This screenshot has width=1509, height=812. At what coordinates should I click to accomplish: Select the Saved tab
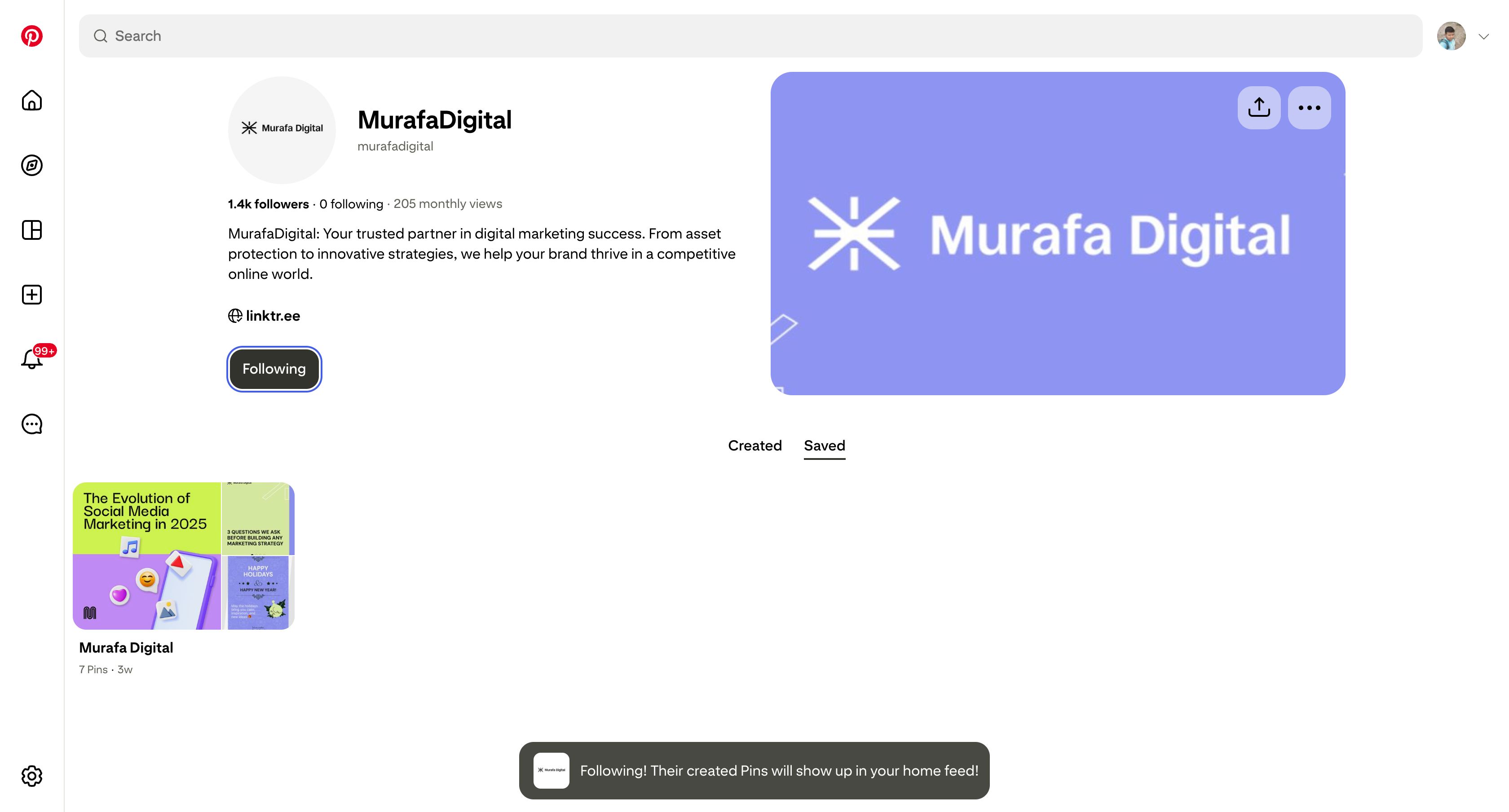(824, 446)
